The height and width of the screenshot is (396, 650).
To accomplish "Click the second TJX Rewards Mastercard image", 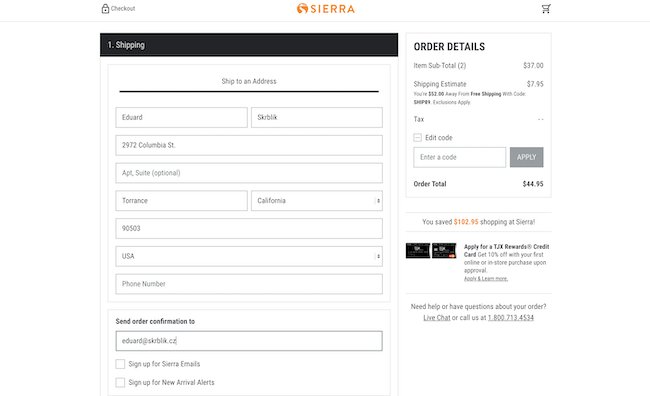I will coord(444,250).
